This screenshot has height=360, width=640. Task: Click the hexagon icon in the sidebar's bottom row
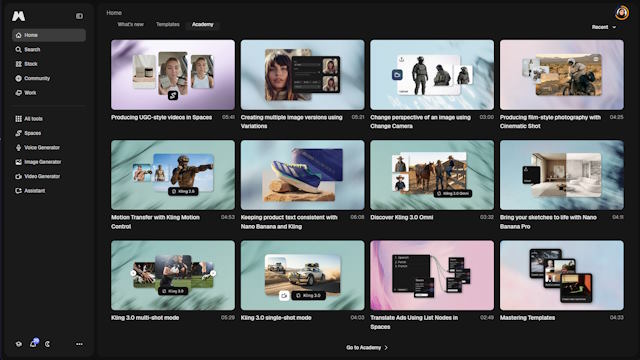click(19, 344)
